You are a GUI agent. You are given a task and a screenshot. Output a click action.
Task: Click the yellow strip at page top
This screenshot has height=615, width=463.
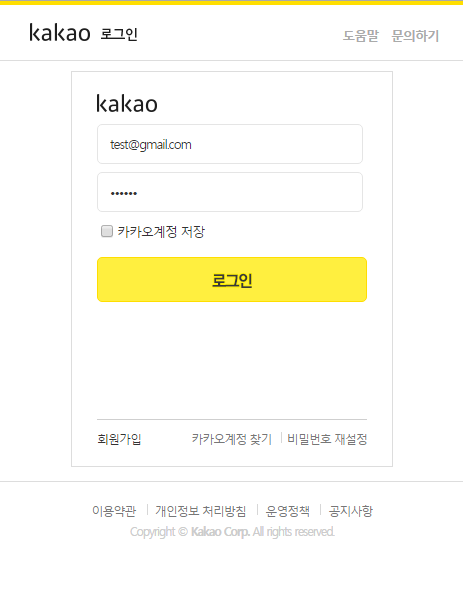click(x=232, y=2)
